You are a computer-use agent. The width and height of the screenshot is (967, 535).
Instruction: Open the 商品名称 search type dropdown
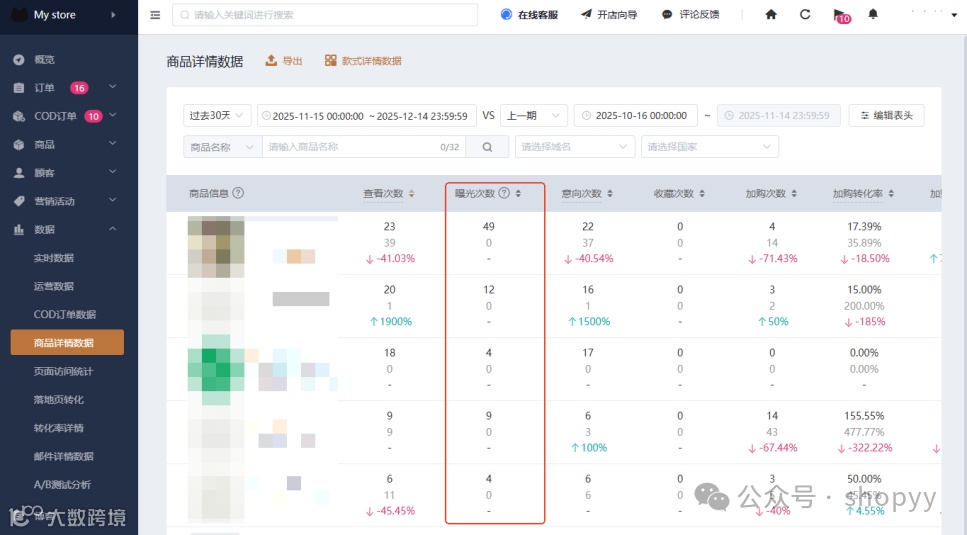(223, 147)
